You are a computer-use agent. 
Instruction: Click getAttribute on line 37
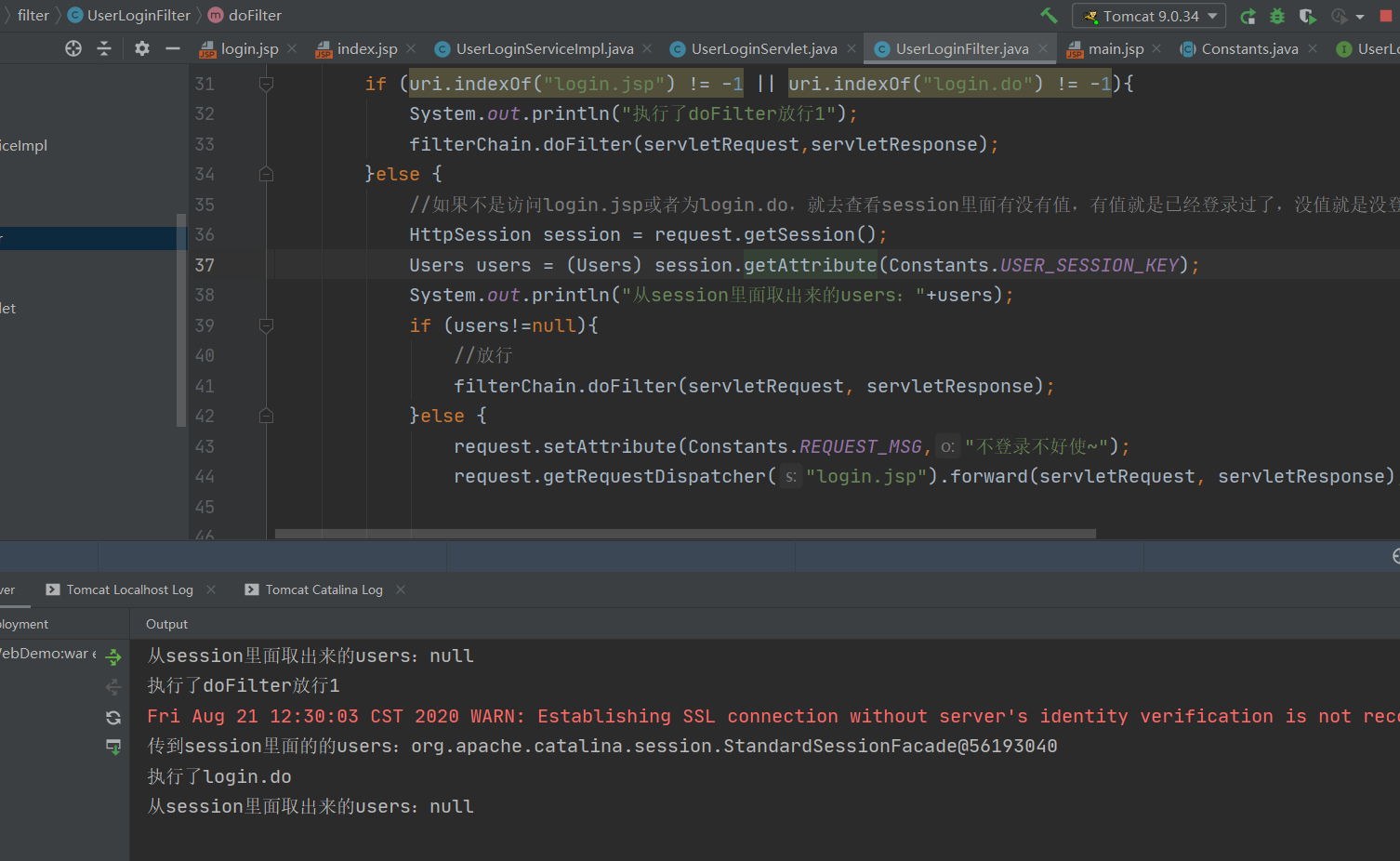tap(810, 265)
